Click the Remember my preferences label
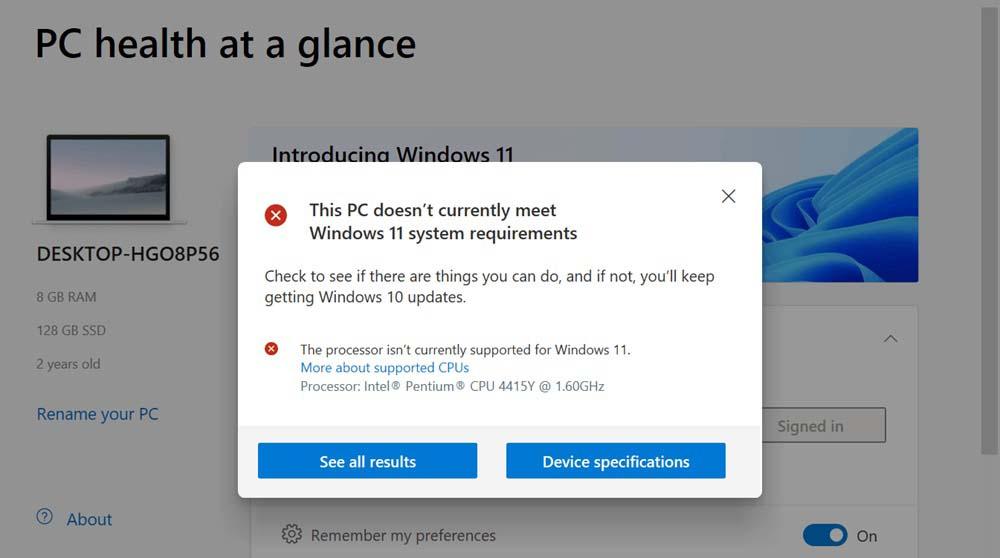 403,536
